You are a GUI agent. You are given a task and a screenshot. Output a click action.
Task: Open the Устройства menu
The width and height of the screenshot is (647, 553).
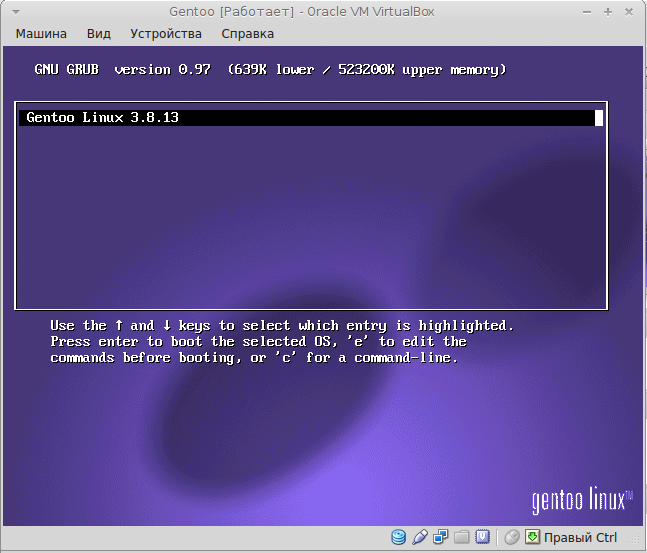point(166,33)
